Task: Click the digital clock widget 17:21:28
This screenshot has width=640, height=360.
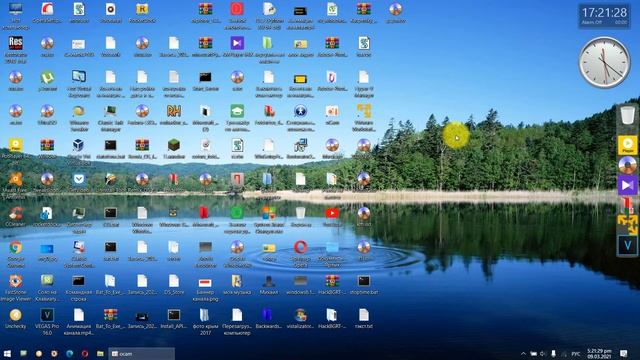Action: click(x=604, y=16)
